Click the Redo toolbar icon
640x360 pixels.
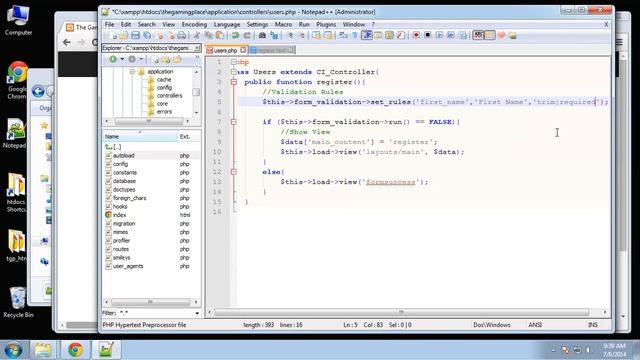247,36
